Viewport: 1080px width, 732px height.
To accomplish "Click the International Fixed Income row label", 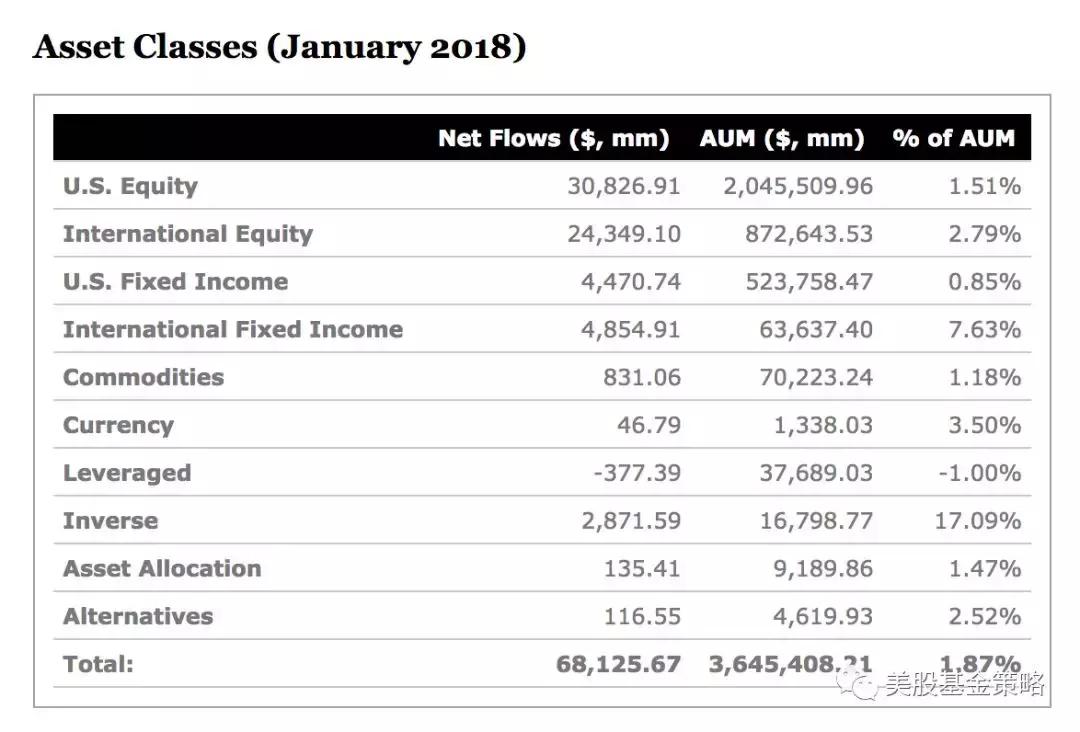I will click(x=233, y=330).
